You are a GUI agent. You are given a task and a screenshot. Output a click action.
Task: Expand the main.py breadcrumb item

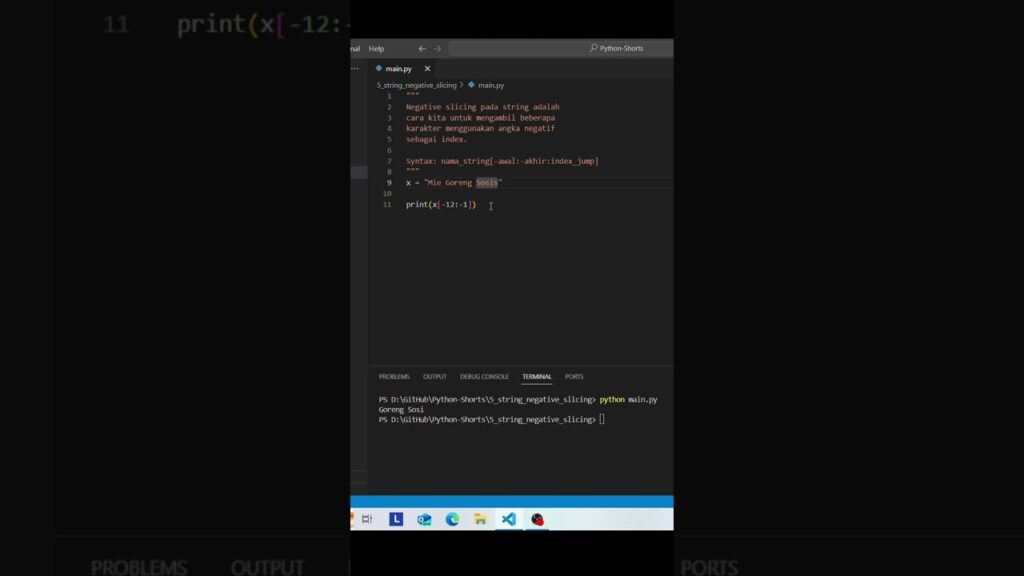point(491,85)
